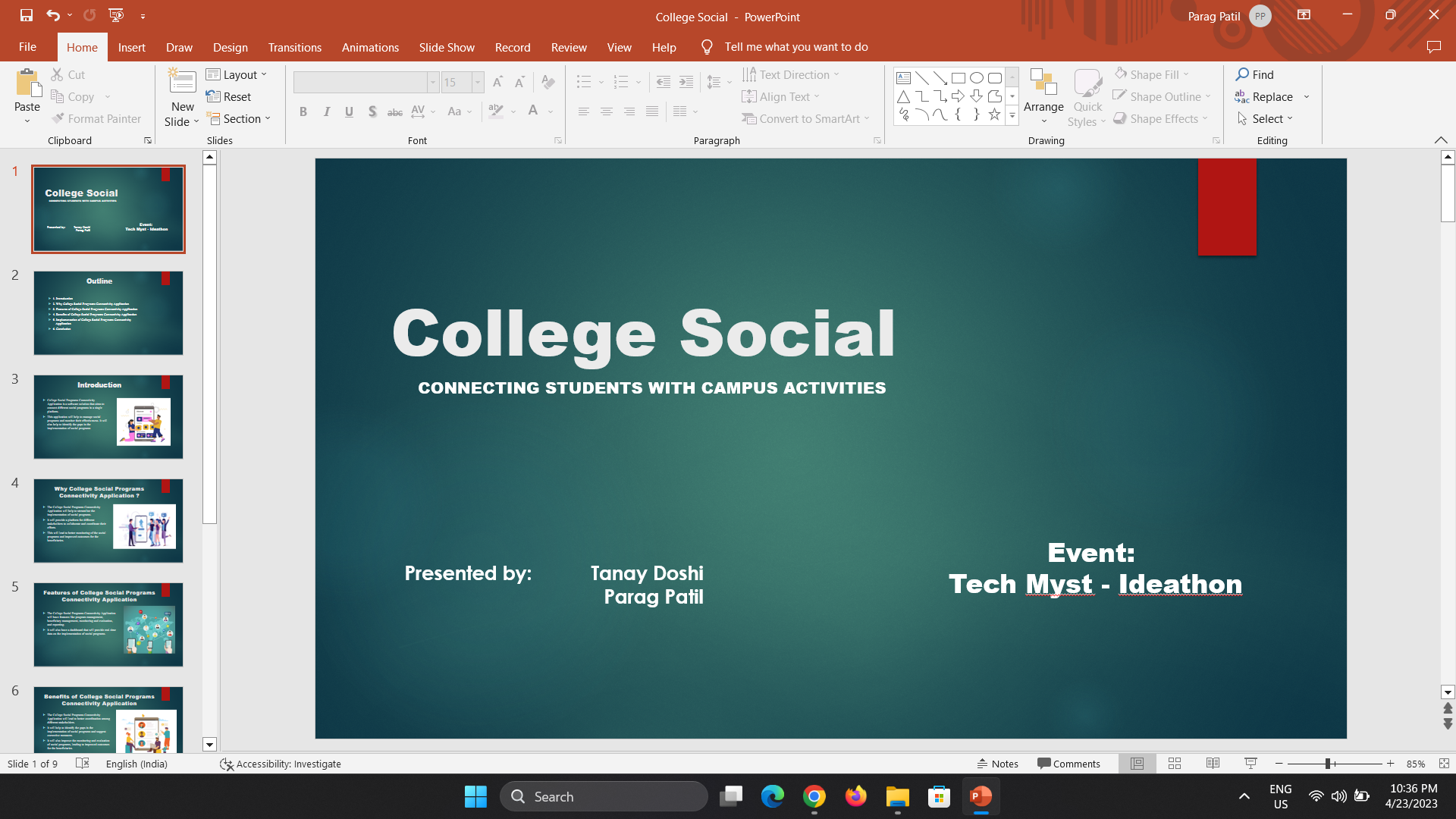Select slide 4 thumbnail in the panel

pos(108,521)
